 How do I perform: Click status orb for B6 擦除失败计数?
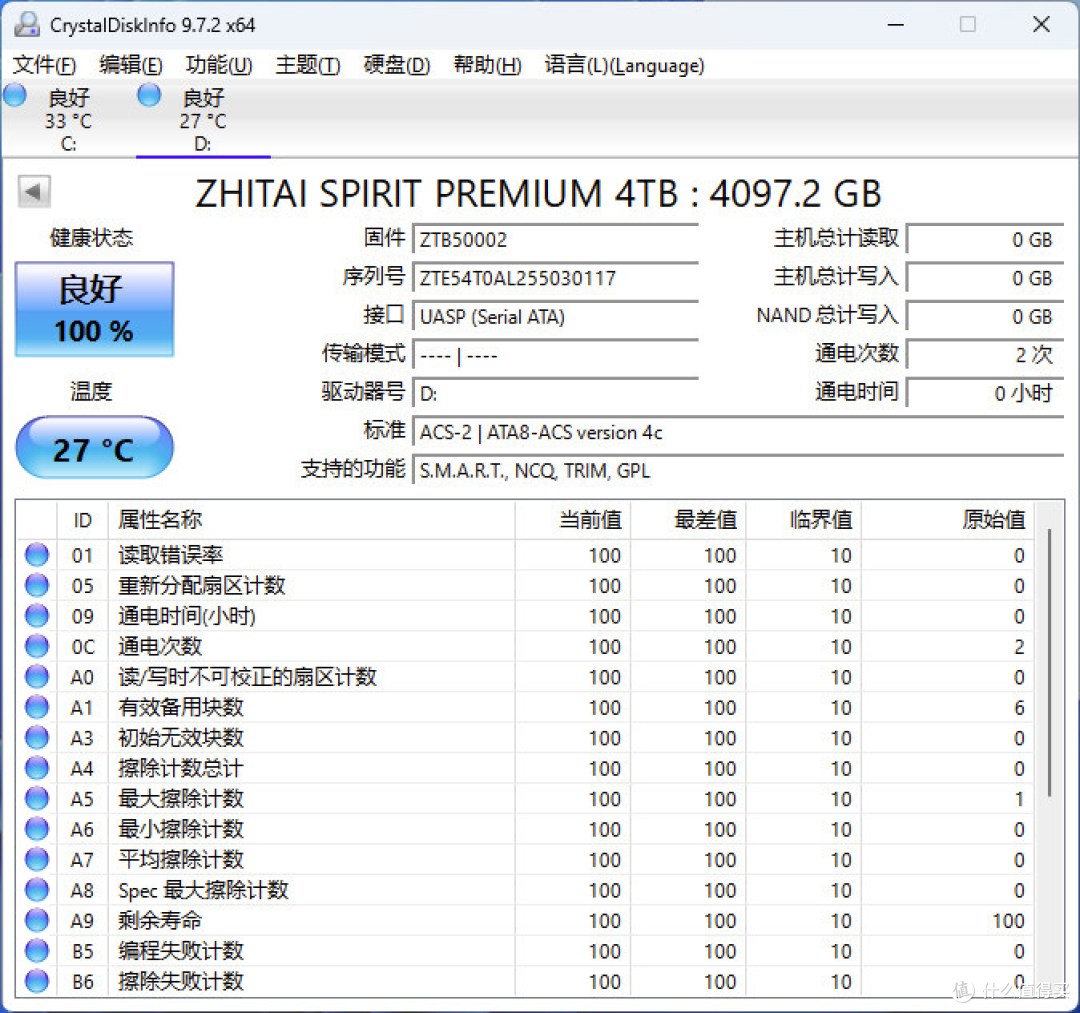click(37, 981)
